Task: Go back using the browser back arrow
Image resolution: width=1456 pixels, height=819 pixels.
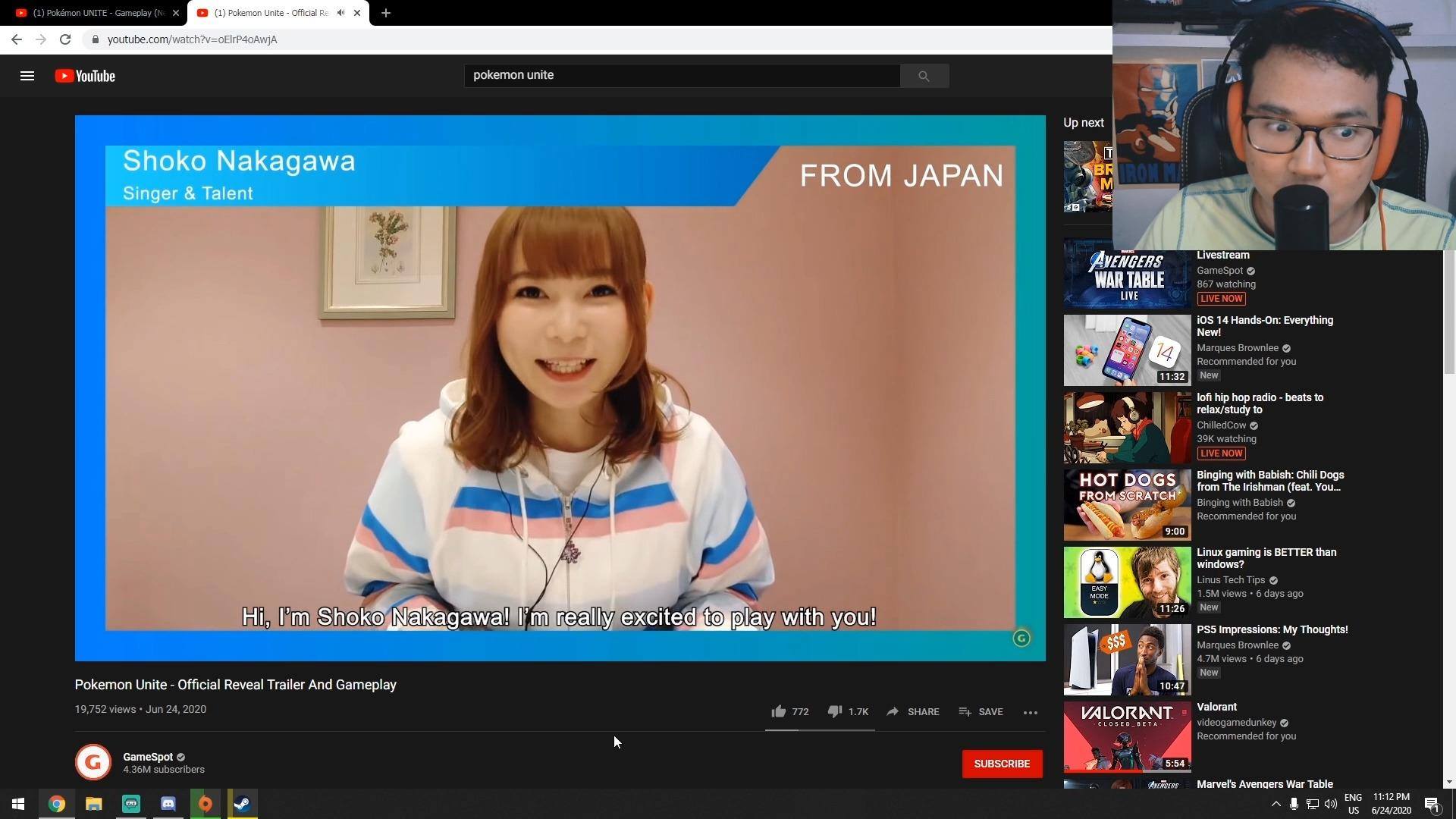Action: click(x=17, y=39)
